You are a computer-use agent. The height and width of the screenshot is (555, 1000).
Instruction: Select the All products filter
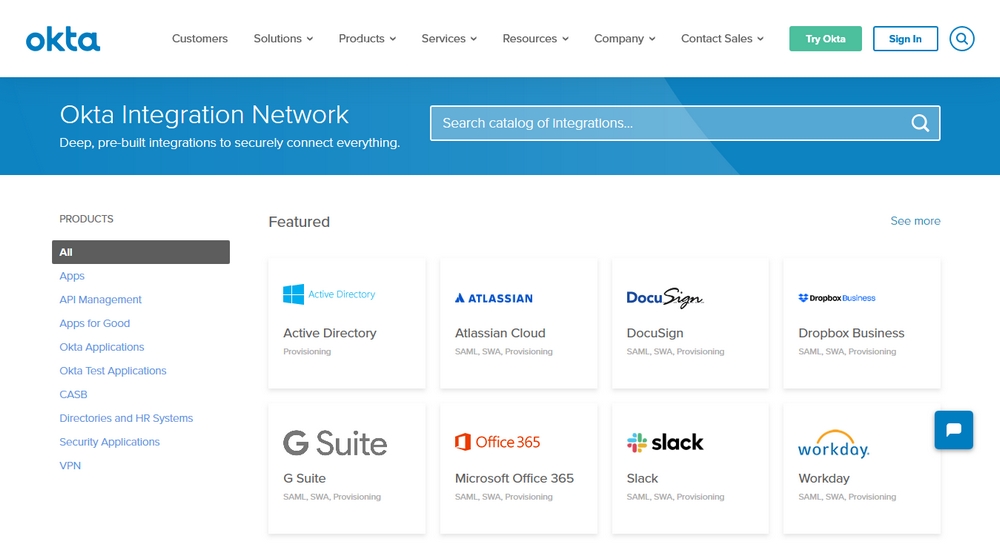(140, 252)
